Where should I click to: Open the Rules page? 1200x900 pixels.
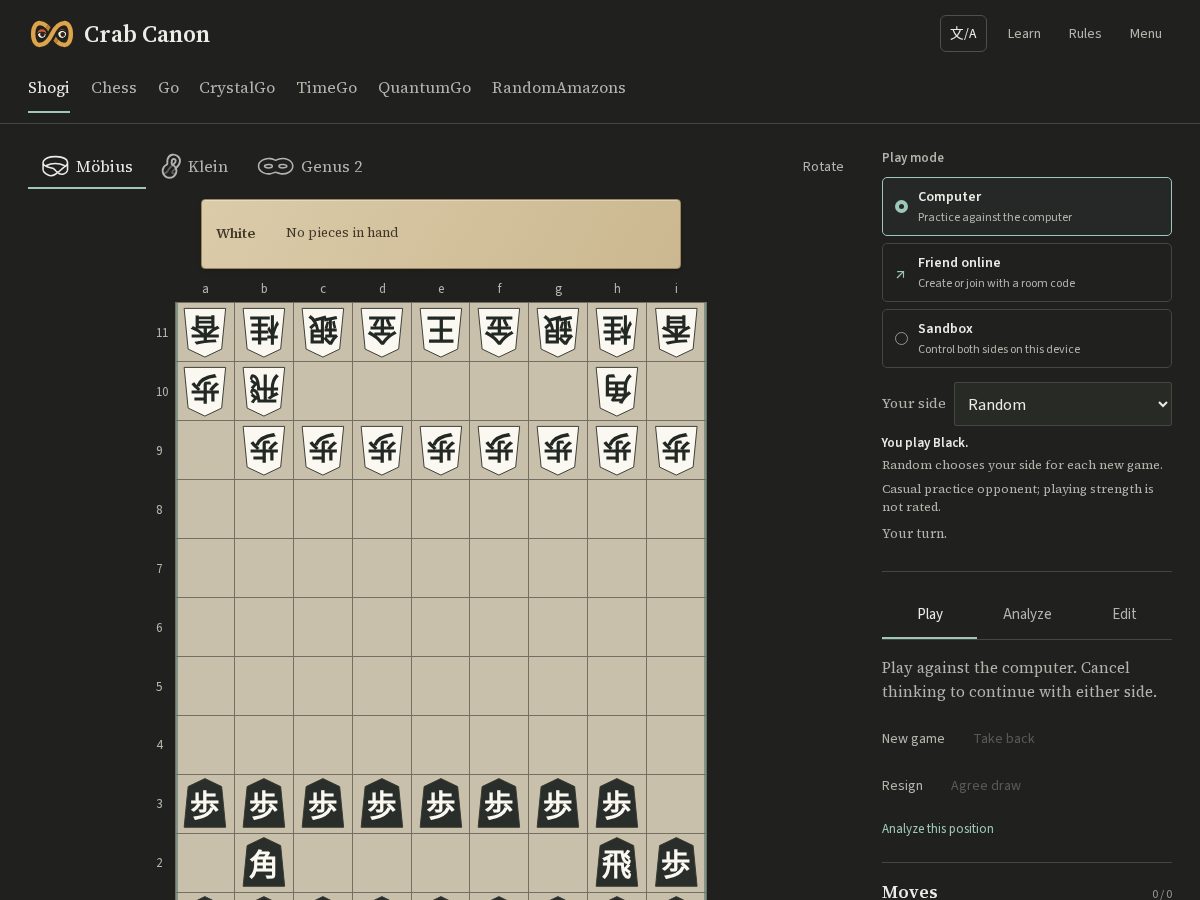click(1085, 33)
